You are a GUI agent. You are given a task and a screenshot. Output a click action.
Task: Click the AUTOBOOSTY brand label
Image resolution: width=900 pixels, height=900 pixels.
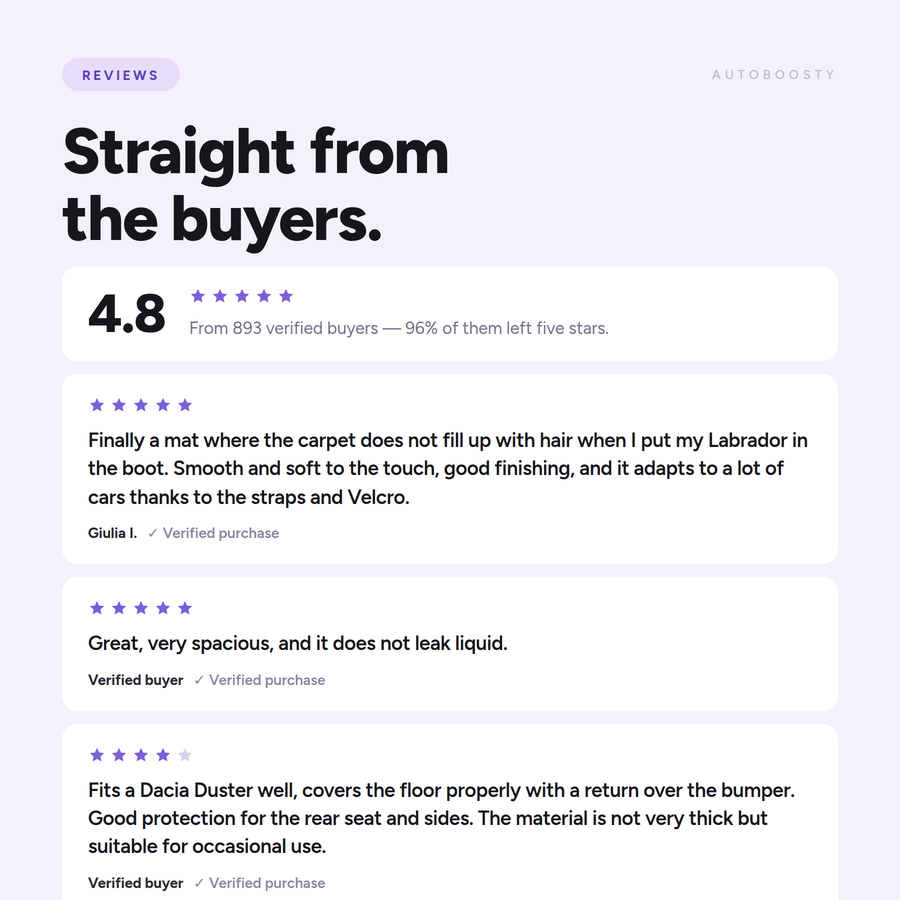[773, 75]
